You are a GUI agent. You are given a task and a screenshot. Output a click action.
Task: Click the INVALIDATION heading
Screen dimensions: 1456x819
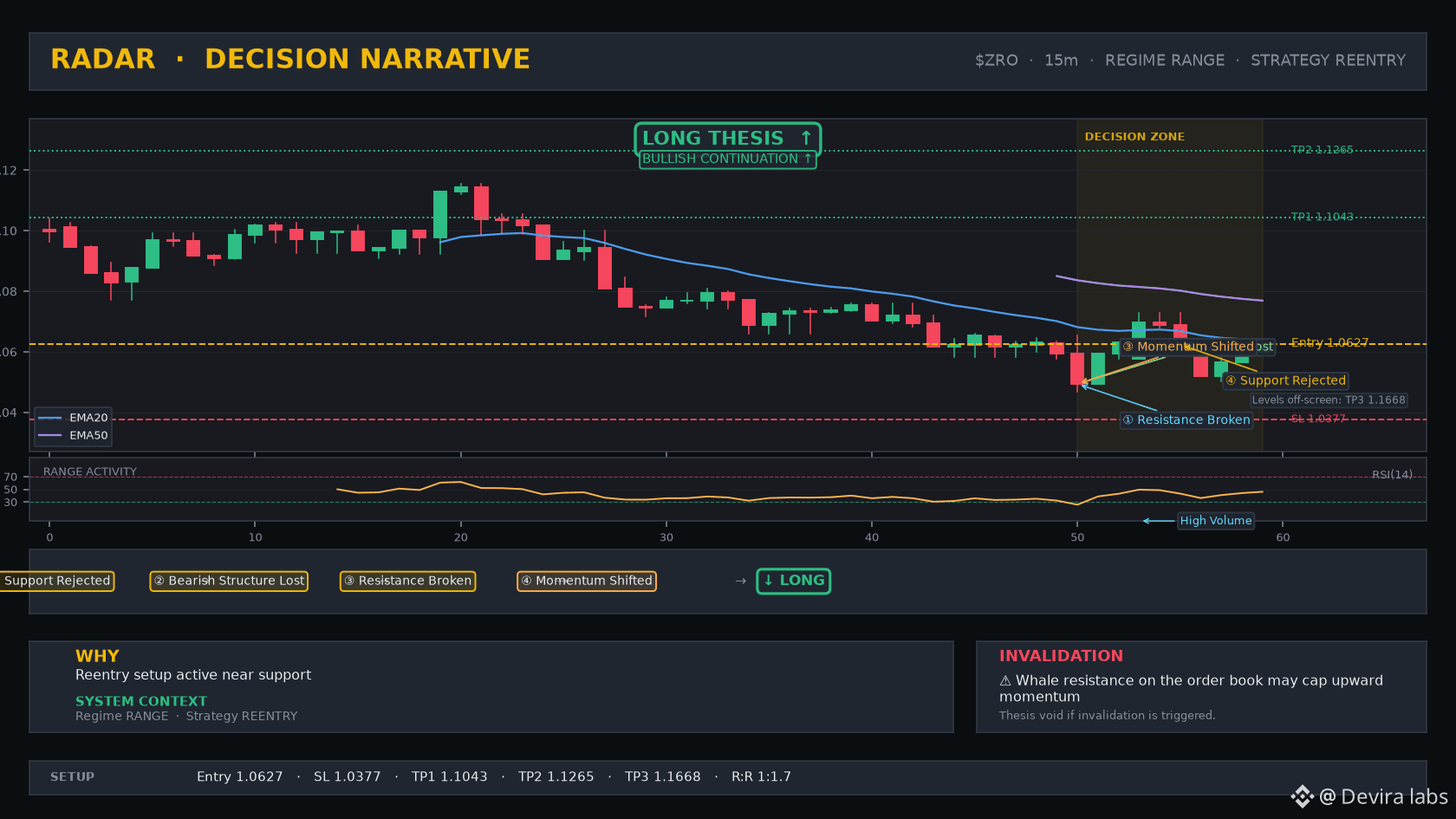point(1061,656)
